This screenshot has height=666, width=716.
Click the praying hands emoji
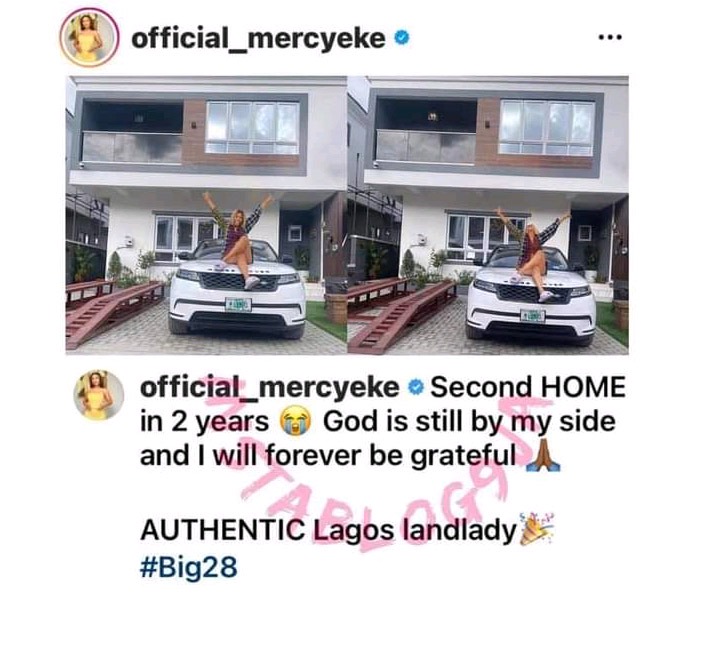pos(542,456)
